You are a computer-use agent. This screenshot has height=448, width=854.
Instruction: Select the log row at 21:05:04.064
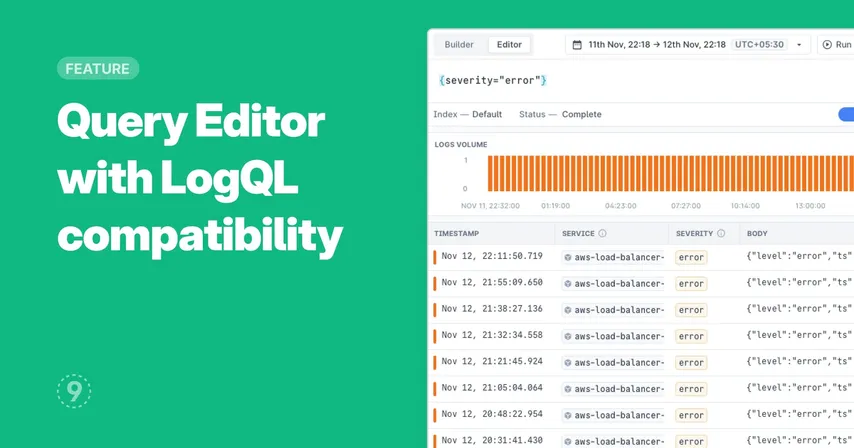coord(641,389)
